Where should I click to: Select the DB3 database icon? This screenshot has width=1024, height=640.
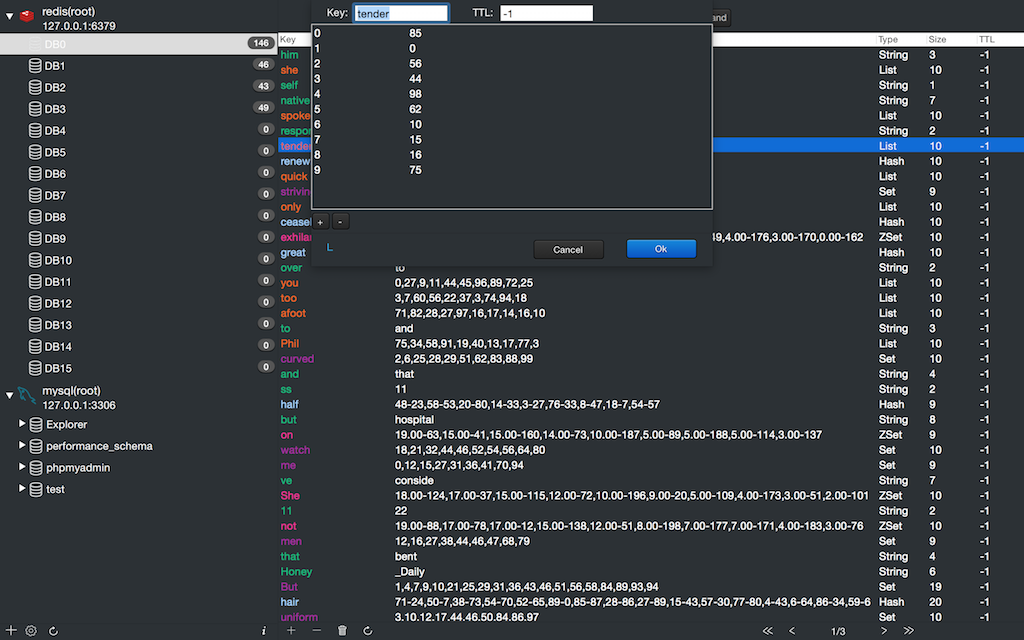[35, 109]
